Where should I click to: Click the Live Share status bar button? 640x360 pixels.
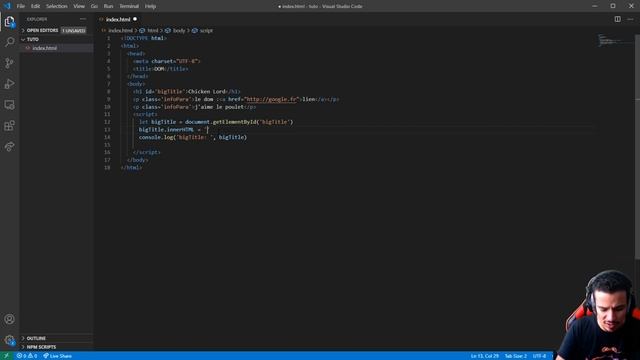pyautogui.click(x=58, y=356)
